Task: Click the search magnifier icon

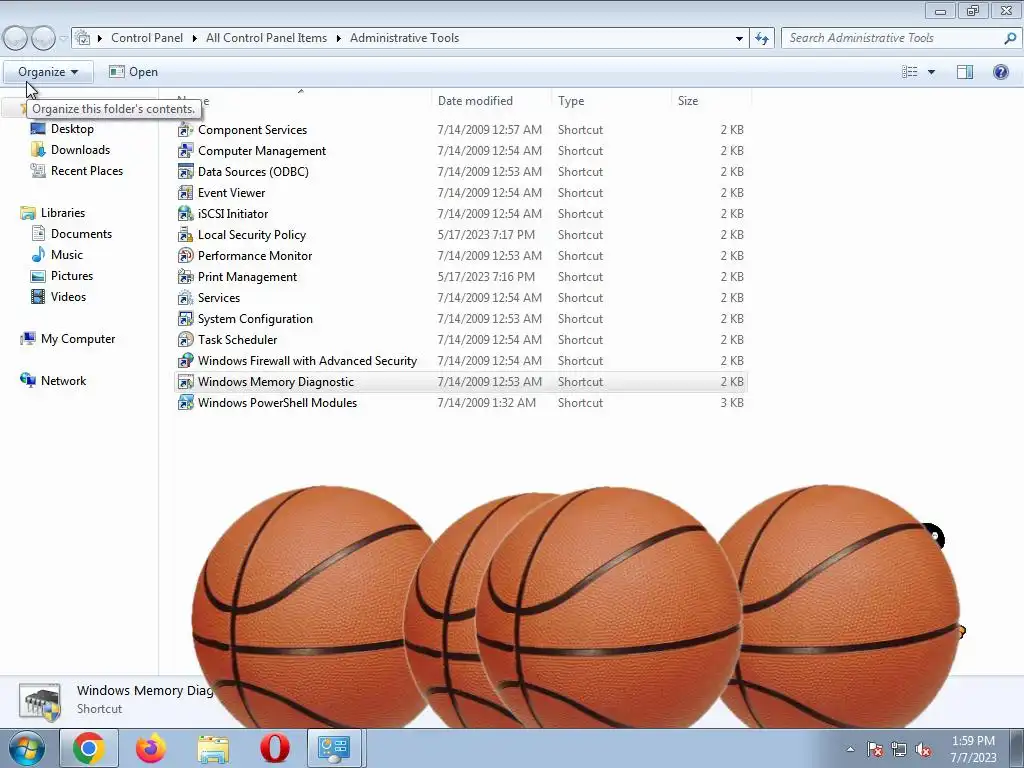Action: [x=1010, y=38]
